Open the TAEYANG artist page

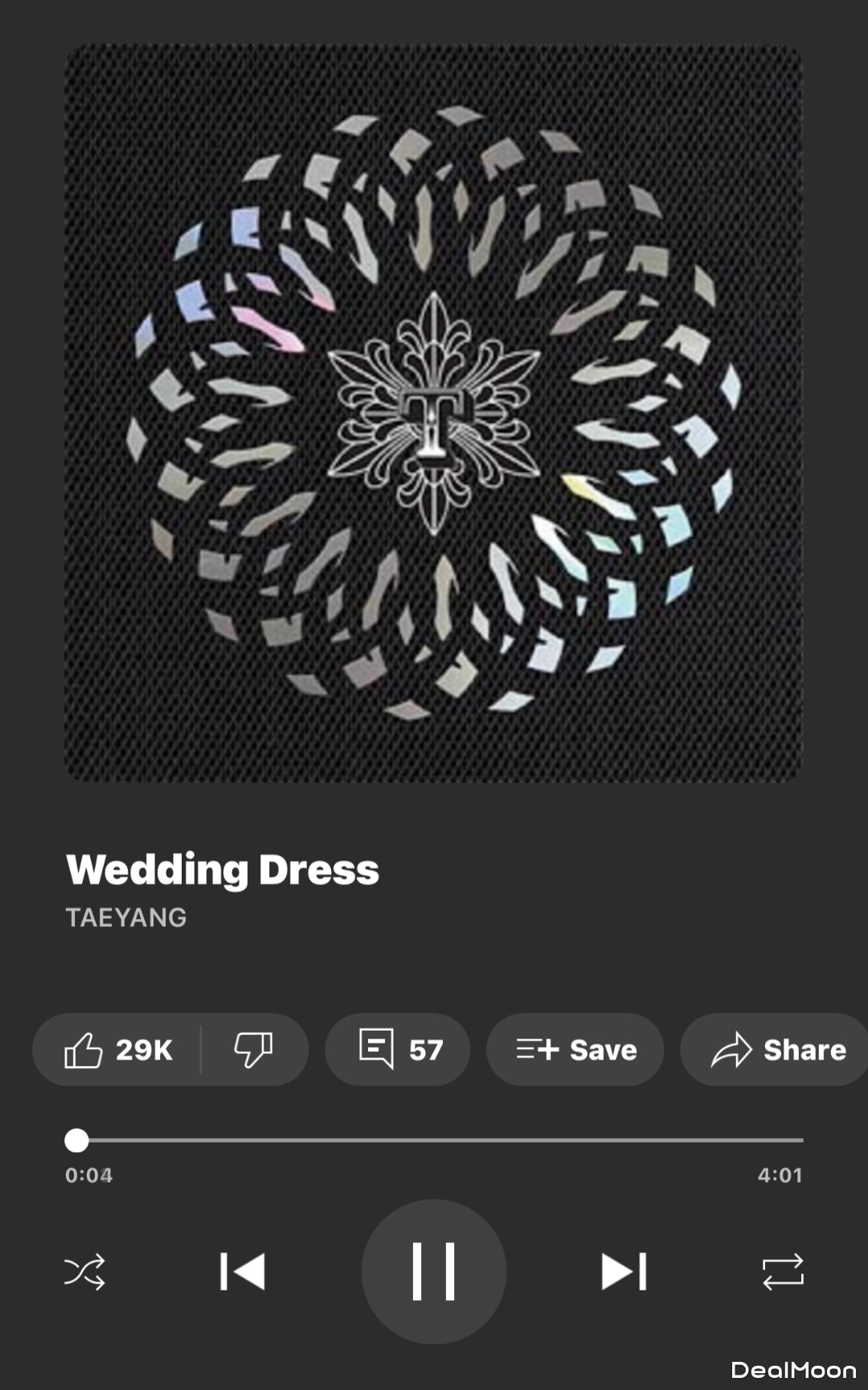(126, 917)
